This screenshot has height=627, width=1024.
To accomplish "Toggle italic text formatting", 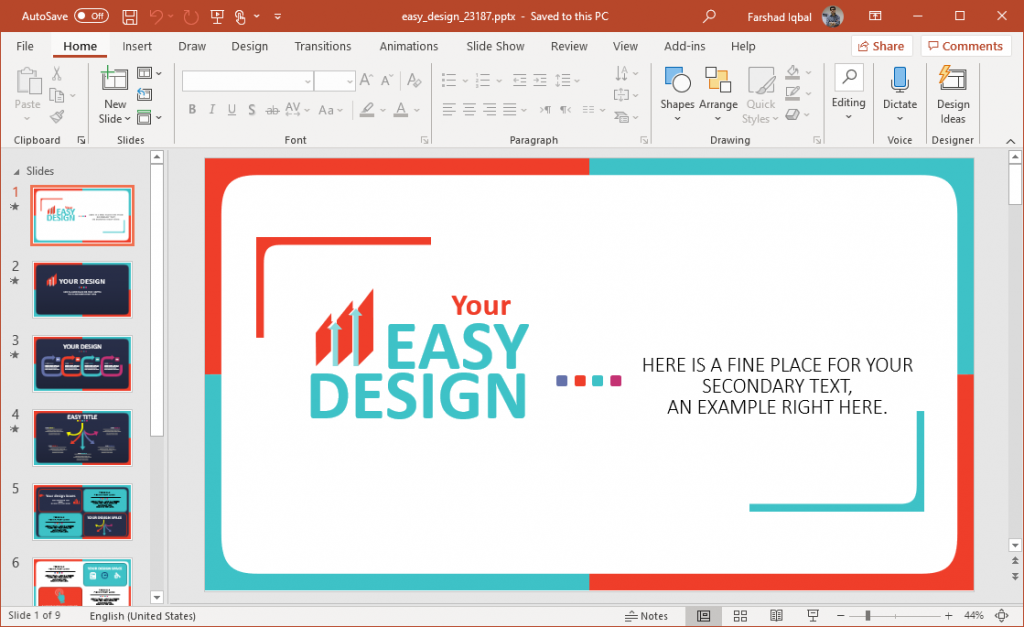I will tap(212, 109).
